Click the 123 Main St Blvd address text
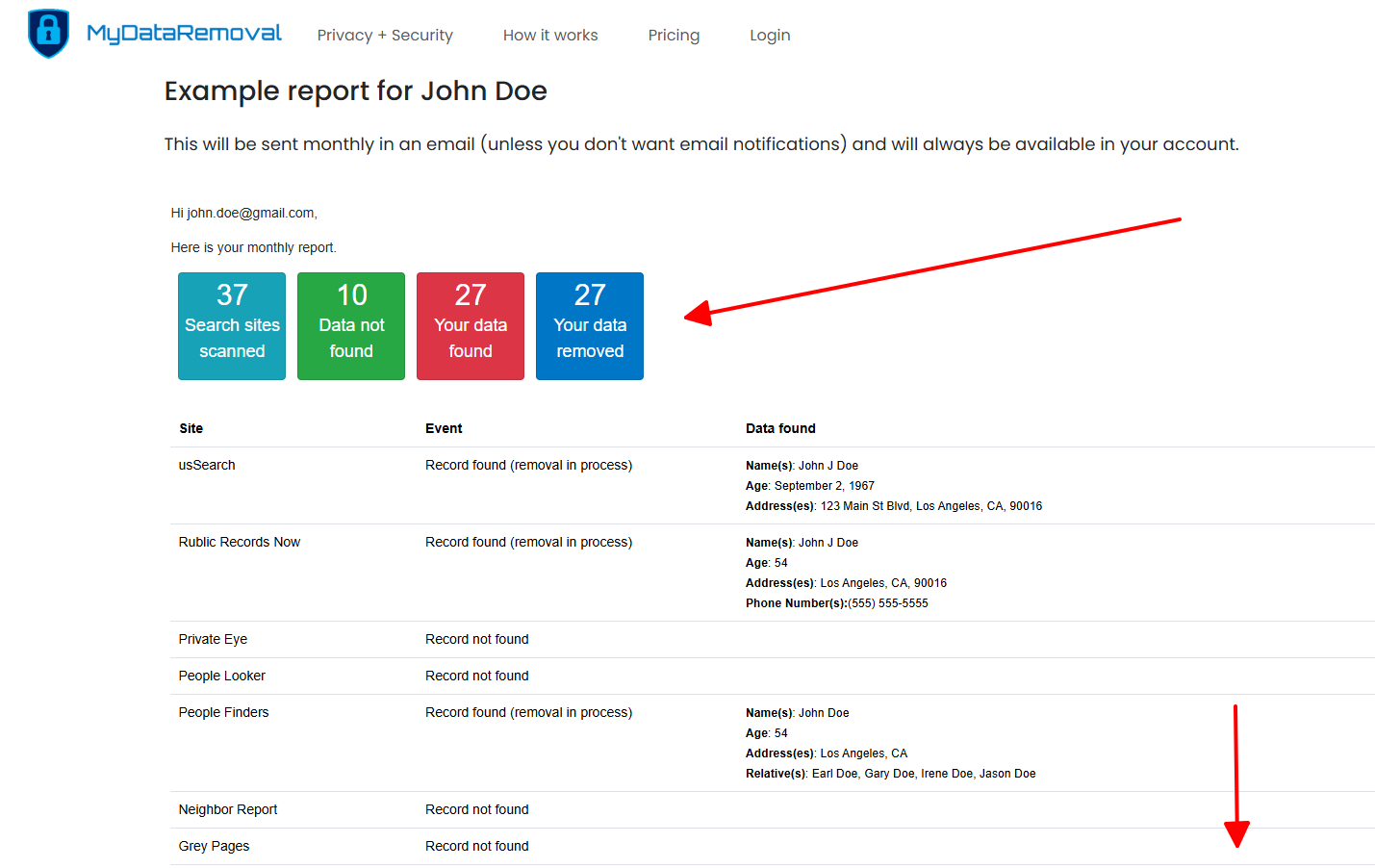This screenshot has height=868, width=1375. pos(894,507)
